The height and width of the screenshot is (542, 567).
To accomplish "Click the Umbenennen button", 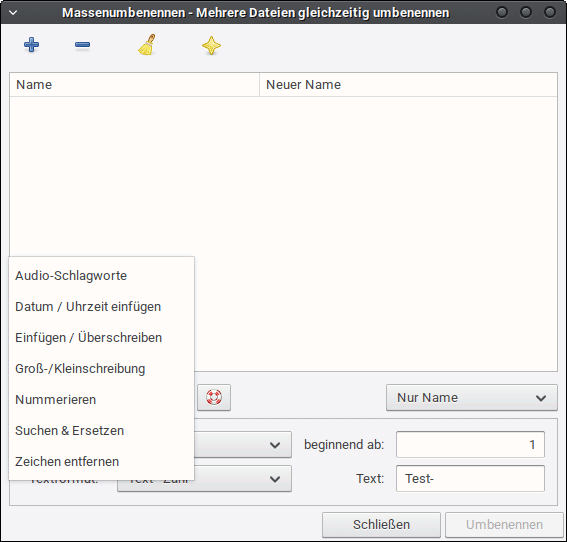I will pos(504,525).
